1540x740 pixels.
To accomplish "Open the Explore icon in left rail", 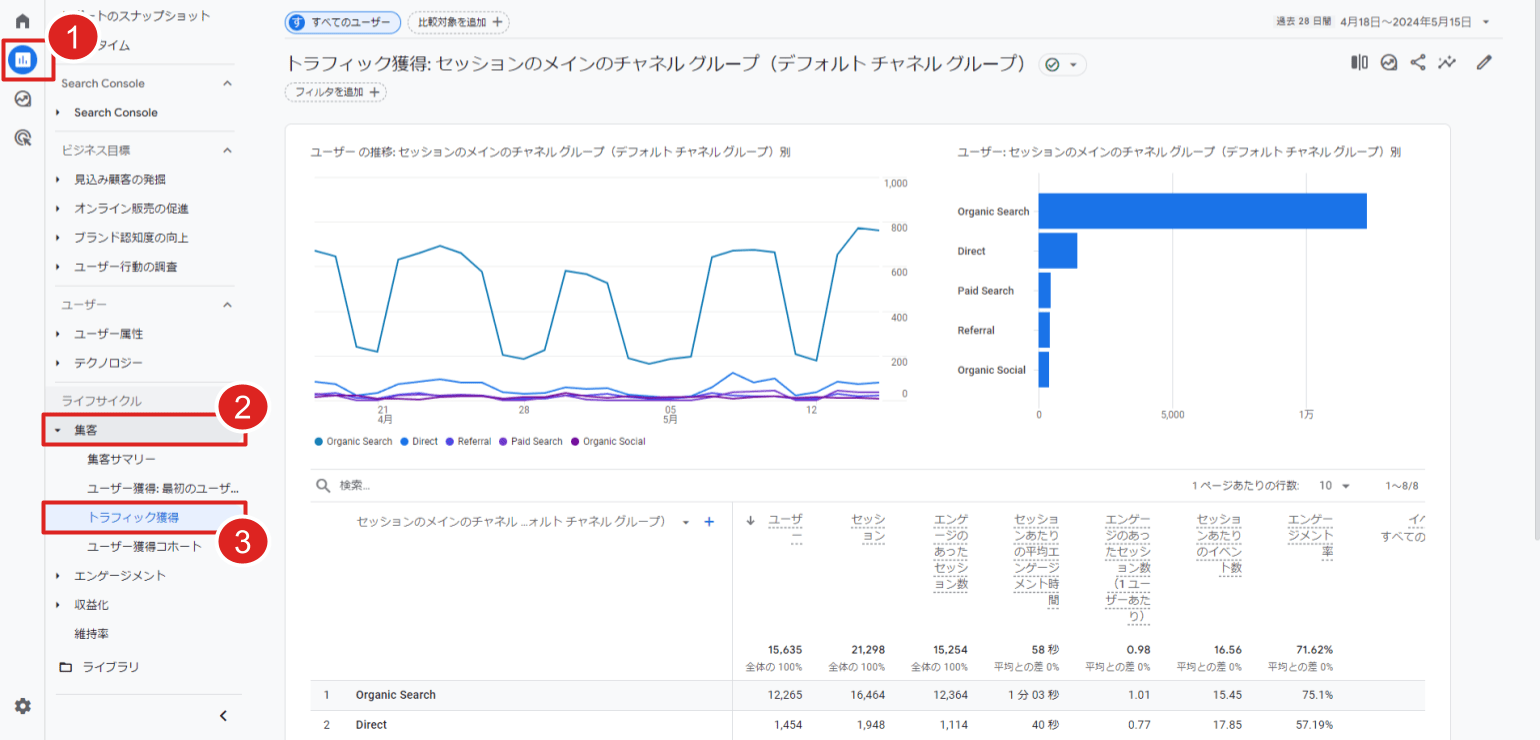I will pyautogui.click(x=22, y=99).
